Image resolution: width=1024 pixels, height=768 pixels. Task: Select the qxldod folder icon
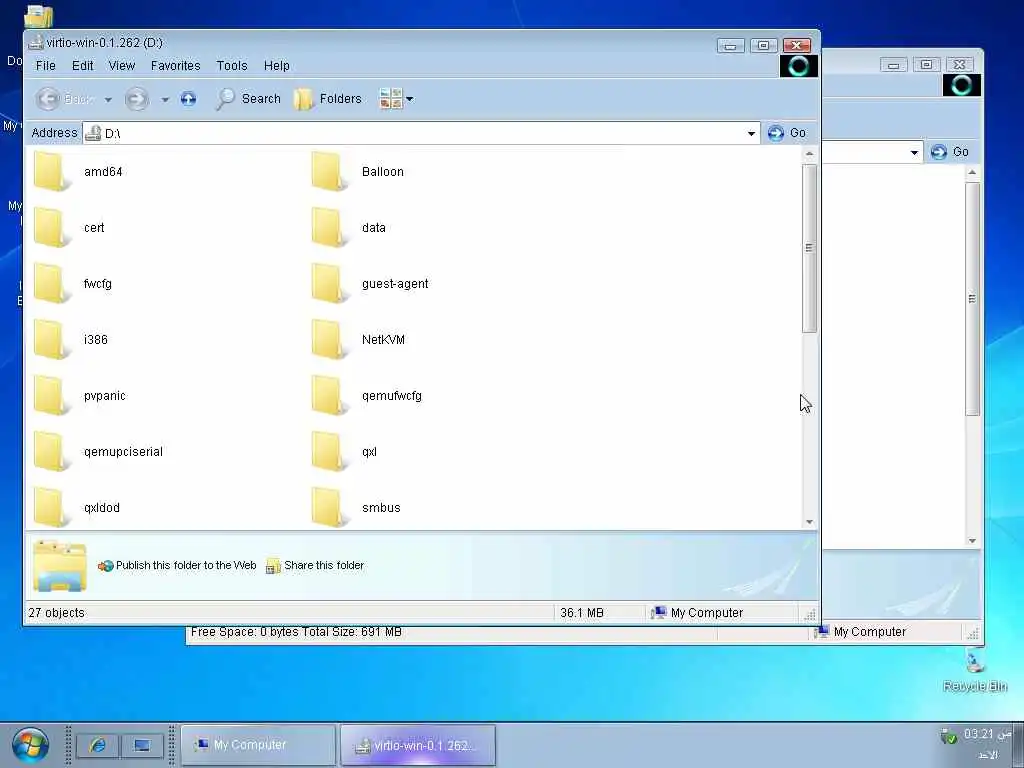(x=51, y=507)
